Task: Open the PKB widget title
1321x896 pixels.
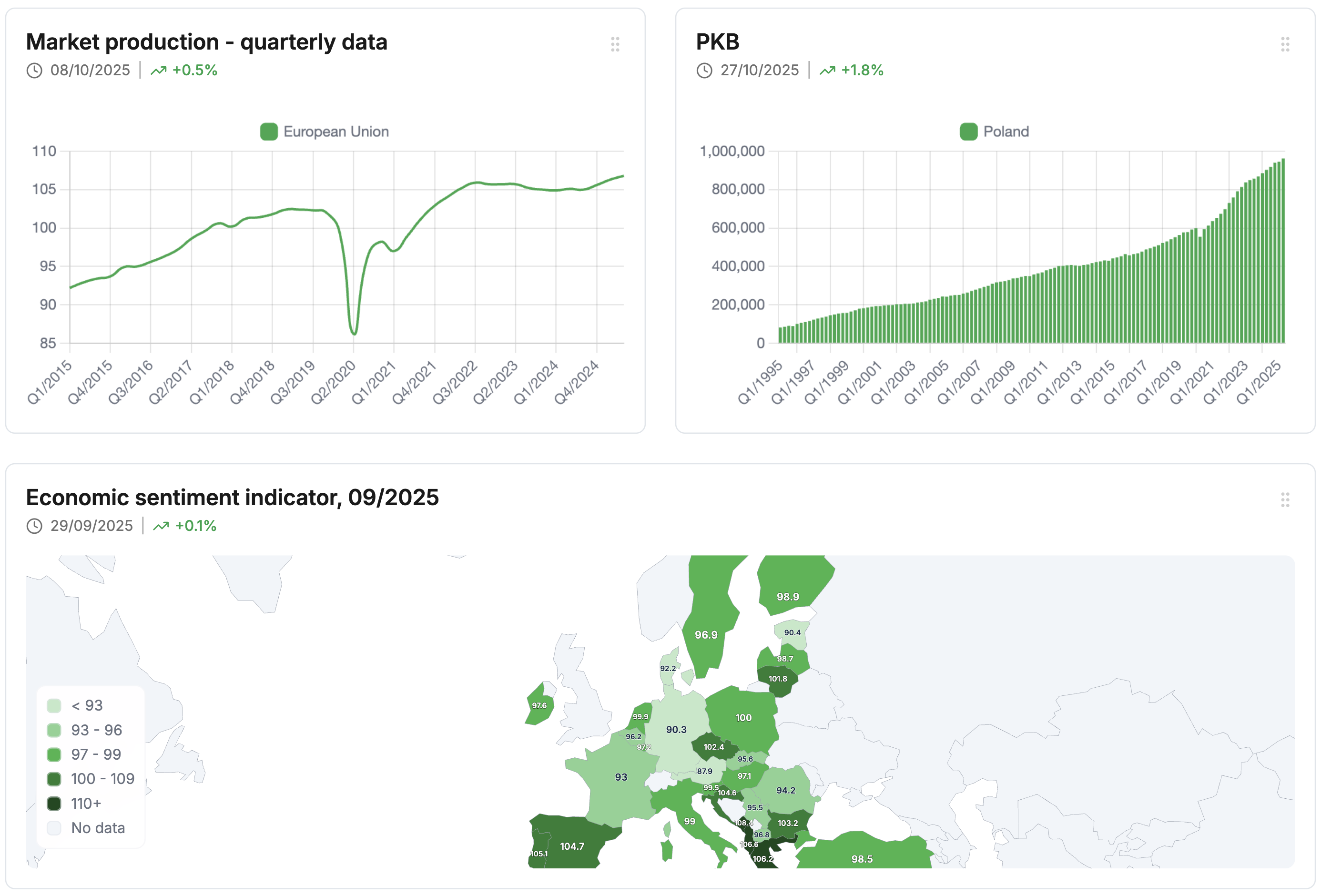Action: click(x=717, y=41)
